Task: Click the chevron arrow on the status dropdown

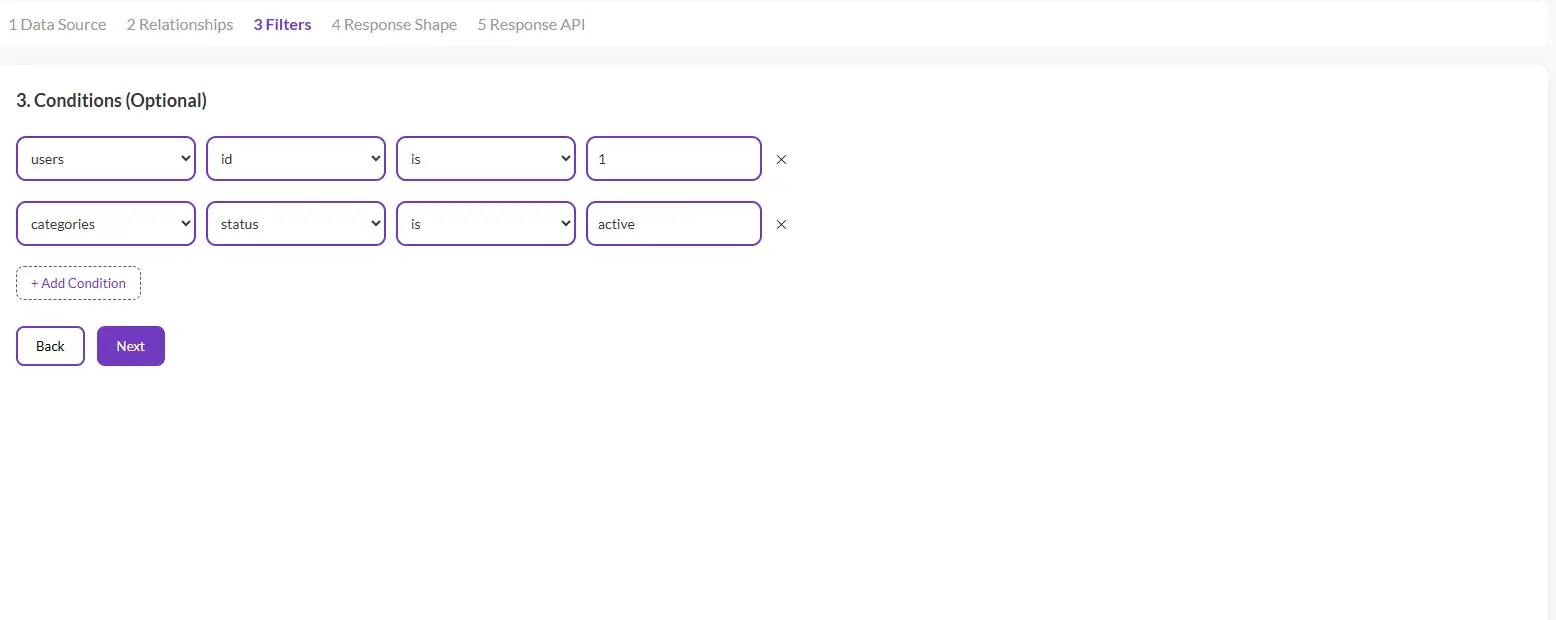Action: (x=375, y=224)
